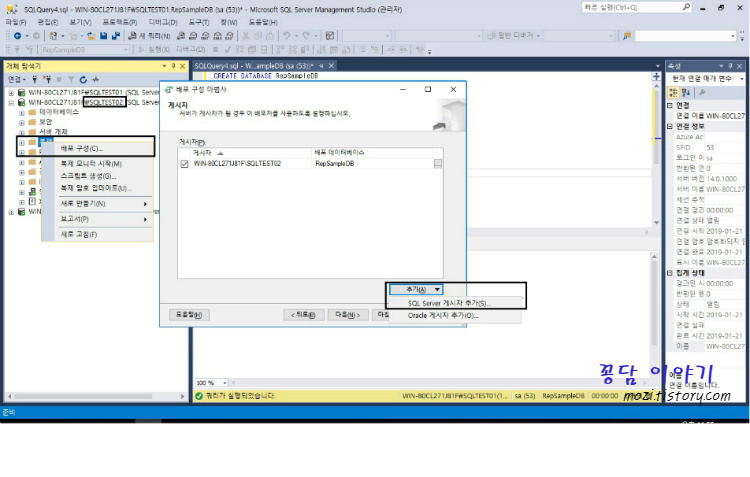Screen dimensions: 750x477
Task: Collapse the SQLTEST02 server node
Action: [x=11, y=103]
